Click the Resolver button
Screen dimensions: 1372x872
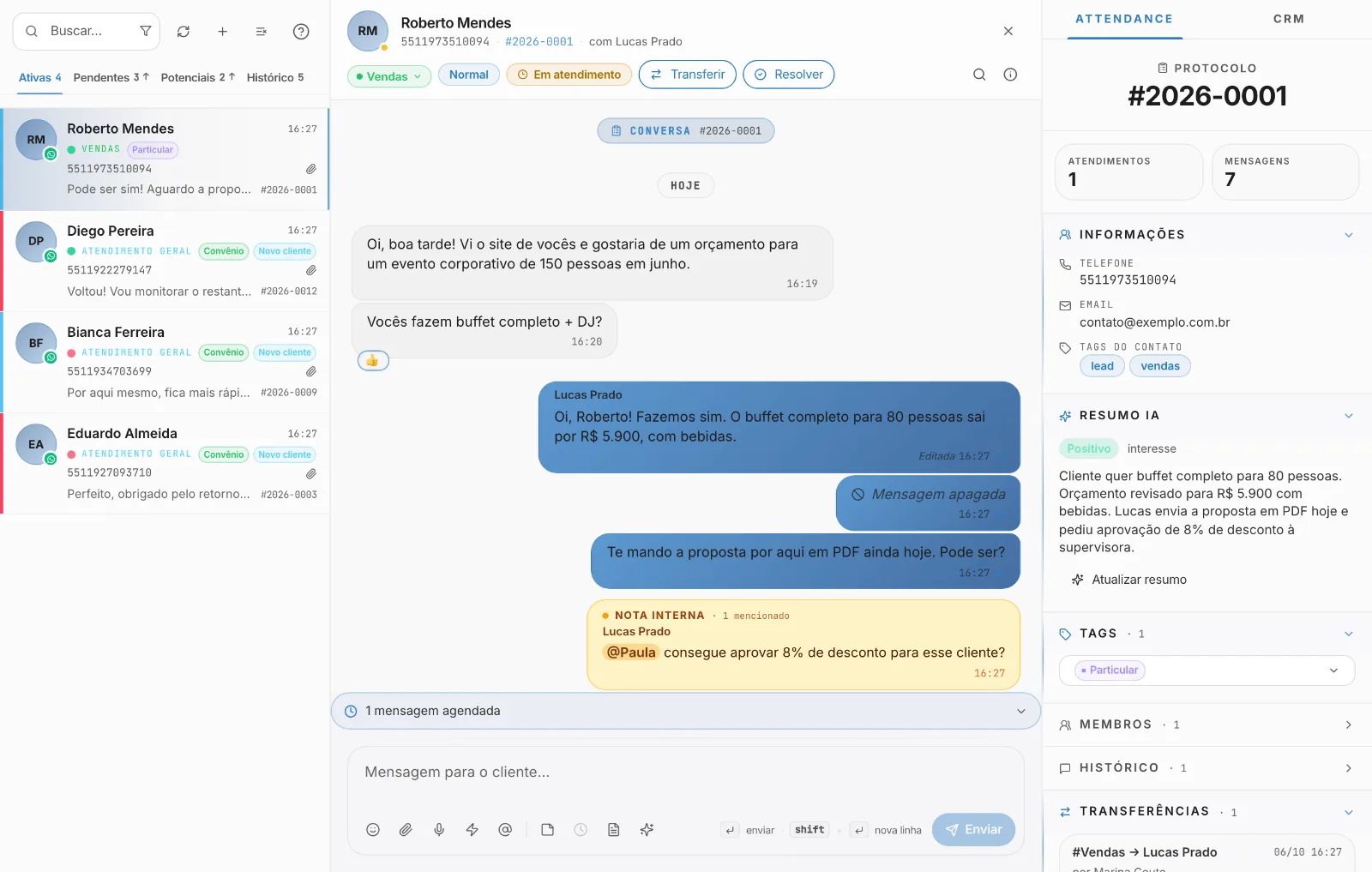pyautogui.click(x=789, y=75)
